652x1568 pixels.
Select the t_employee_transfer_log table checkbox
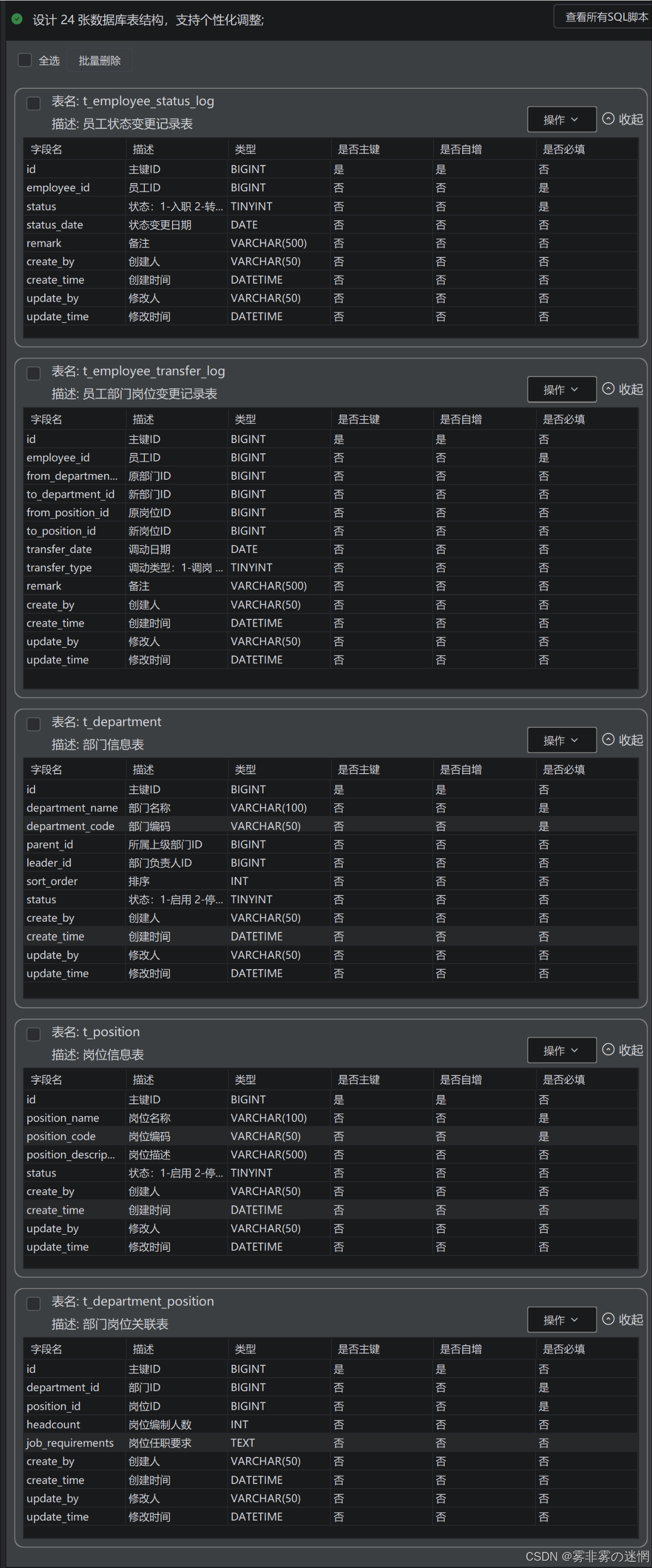coord(34,372)
